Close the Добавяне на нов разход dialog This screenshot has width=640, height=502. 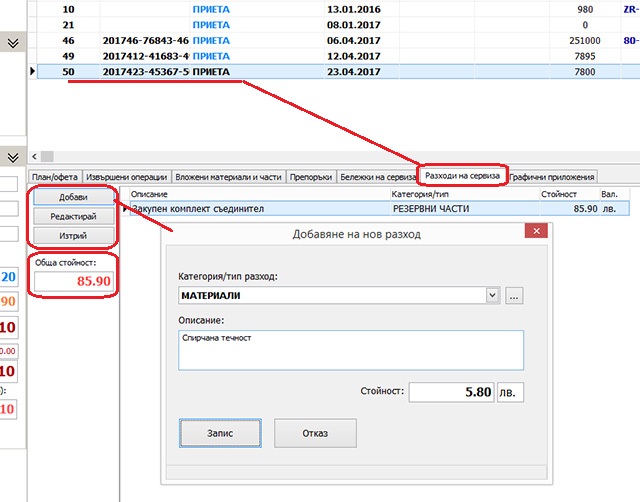pos(537,232)
